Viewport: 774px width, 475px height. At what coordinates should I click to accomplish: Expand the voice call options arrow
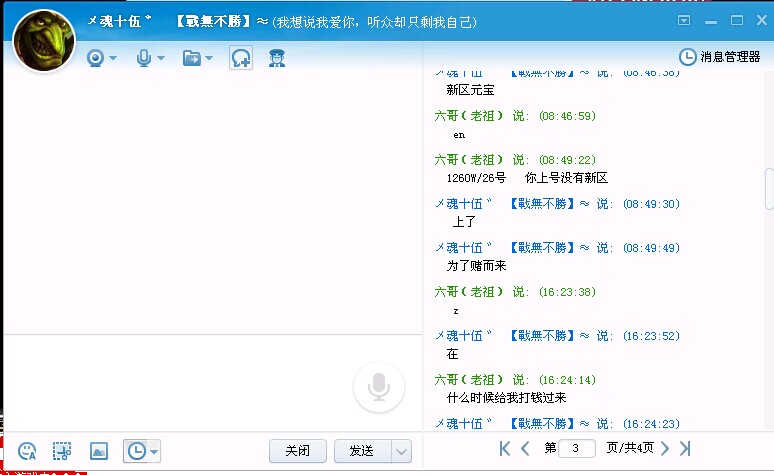pos(161,59)
